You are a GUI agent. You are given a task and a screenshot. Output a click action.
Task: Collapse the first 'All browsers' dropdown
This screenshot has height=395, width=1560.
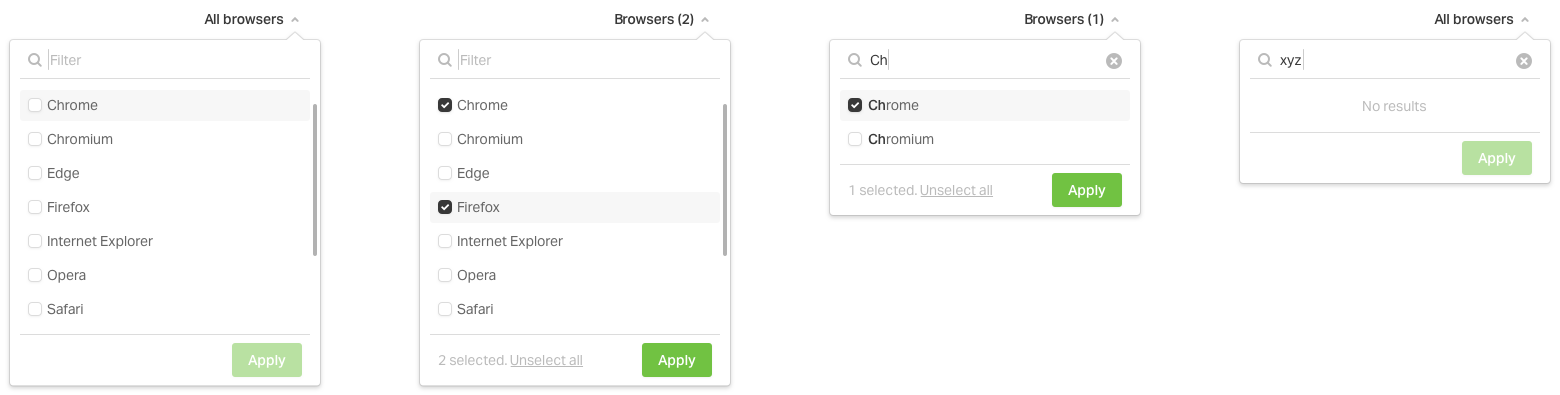tap(252, 19)
